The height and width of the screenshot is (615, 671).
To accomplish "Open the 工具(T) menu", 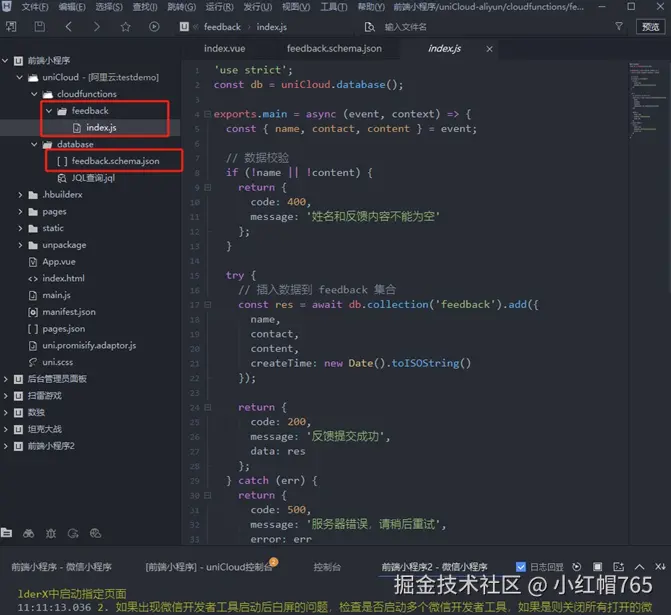I will tap(334, 7).
